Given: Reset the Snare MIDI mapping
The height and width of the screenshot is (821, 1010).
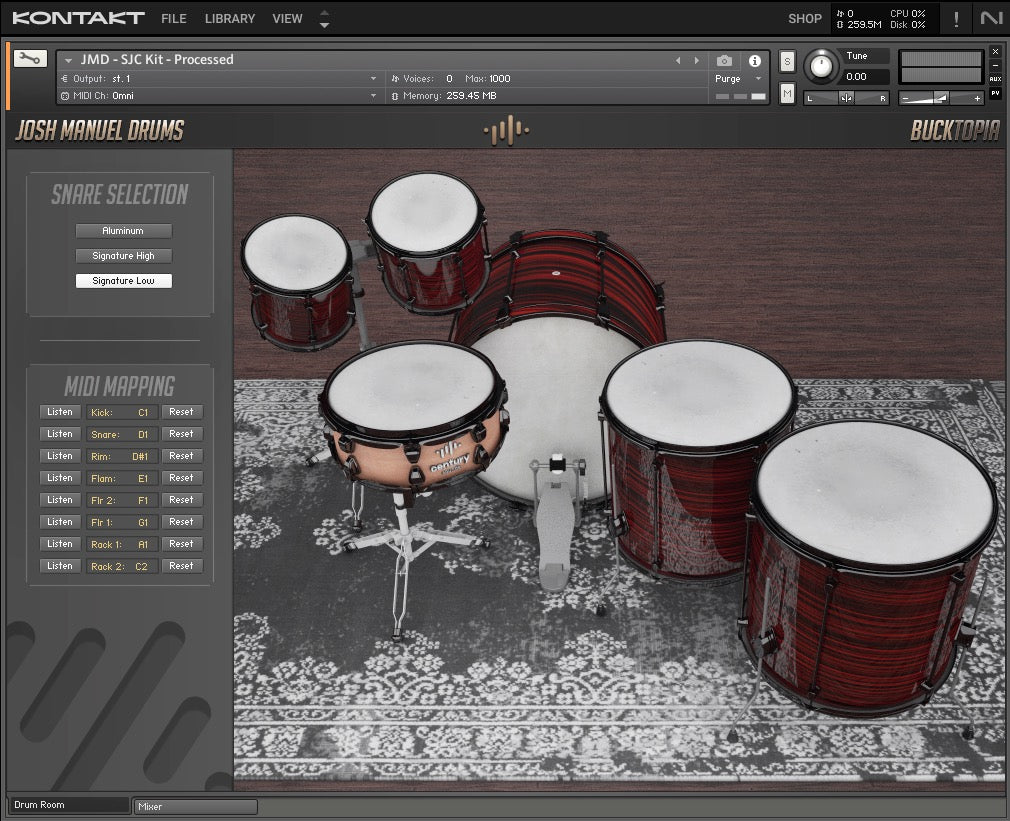Looking at the screenshot, I should 181,434.
